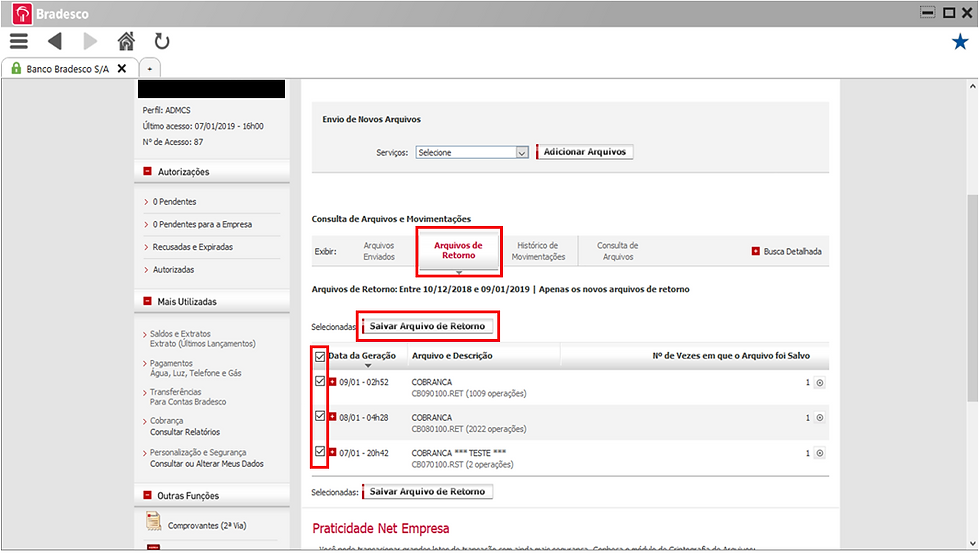Click CB080100.RET (2022 operações) text
Image resolution: width=980 pixels, height=553 pixels.
pos(469,429)
